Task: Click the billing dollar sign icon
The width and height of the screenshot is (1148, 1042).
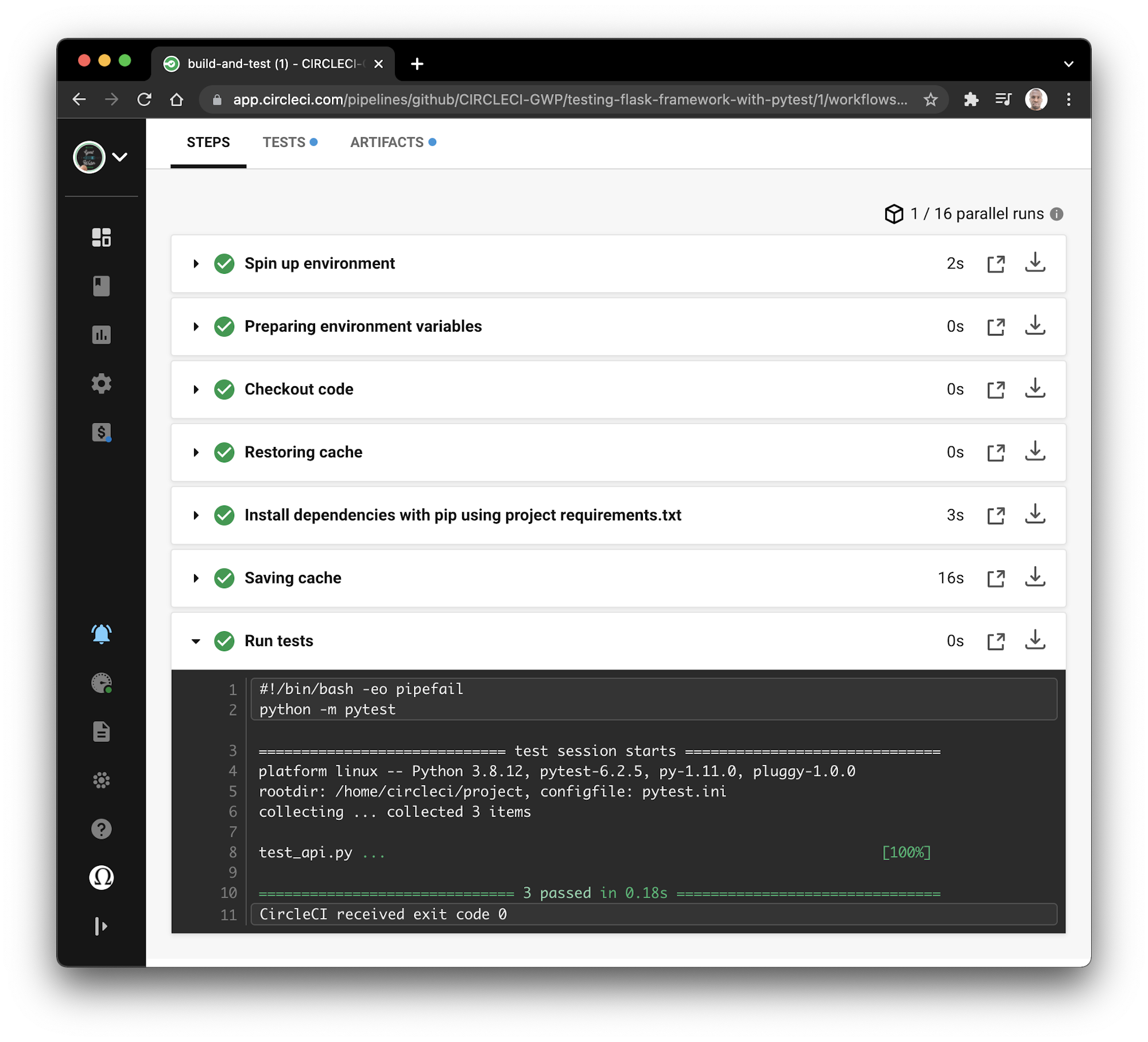Action: point(101,432)
